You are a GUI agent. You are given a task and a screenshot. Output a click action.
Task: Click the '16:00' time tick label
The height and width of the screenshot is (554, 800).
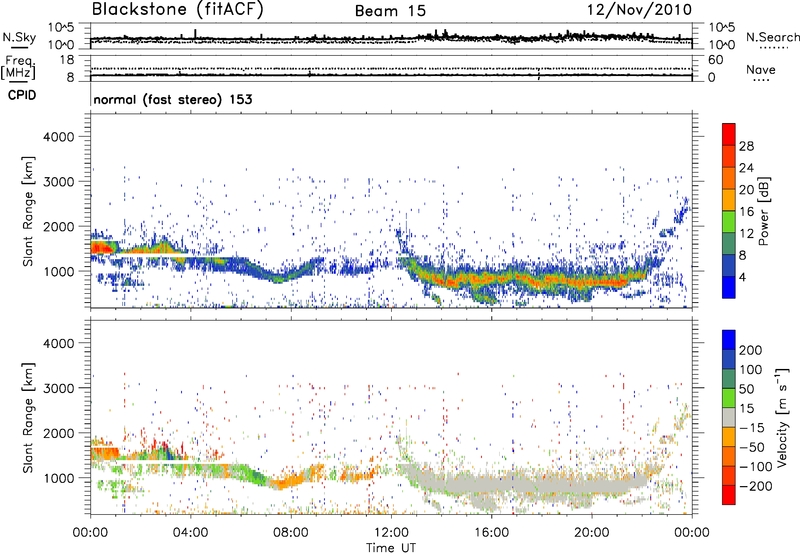pos(491,533)
